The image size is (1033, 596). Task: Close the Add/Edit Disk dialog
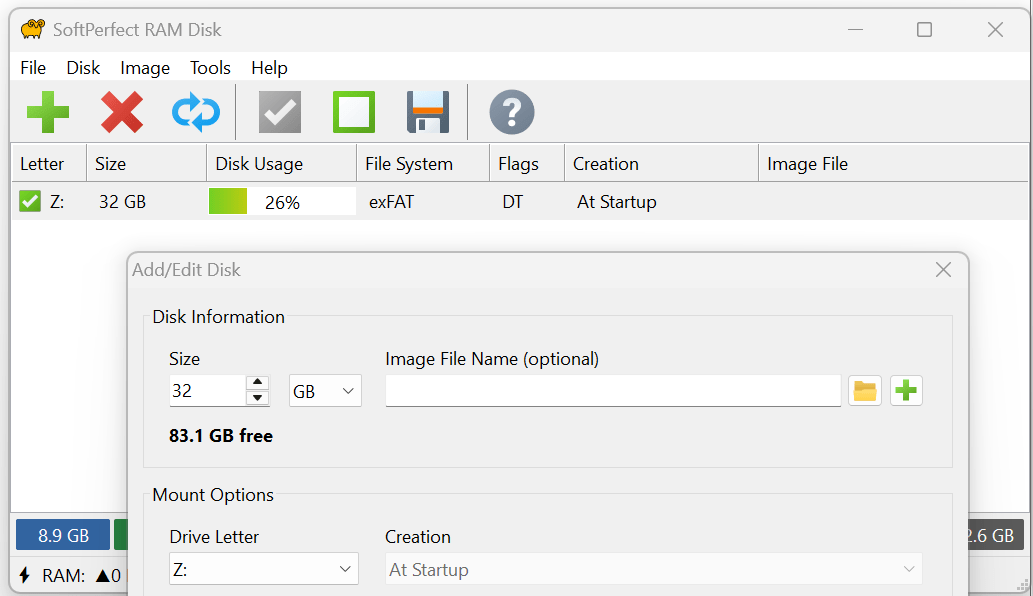(943, 269)
